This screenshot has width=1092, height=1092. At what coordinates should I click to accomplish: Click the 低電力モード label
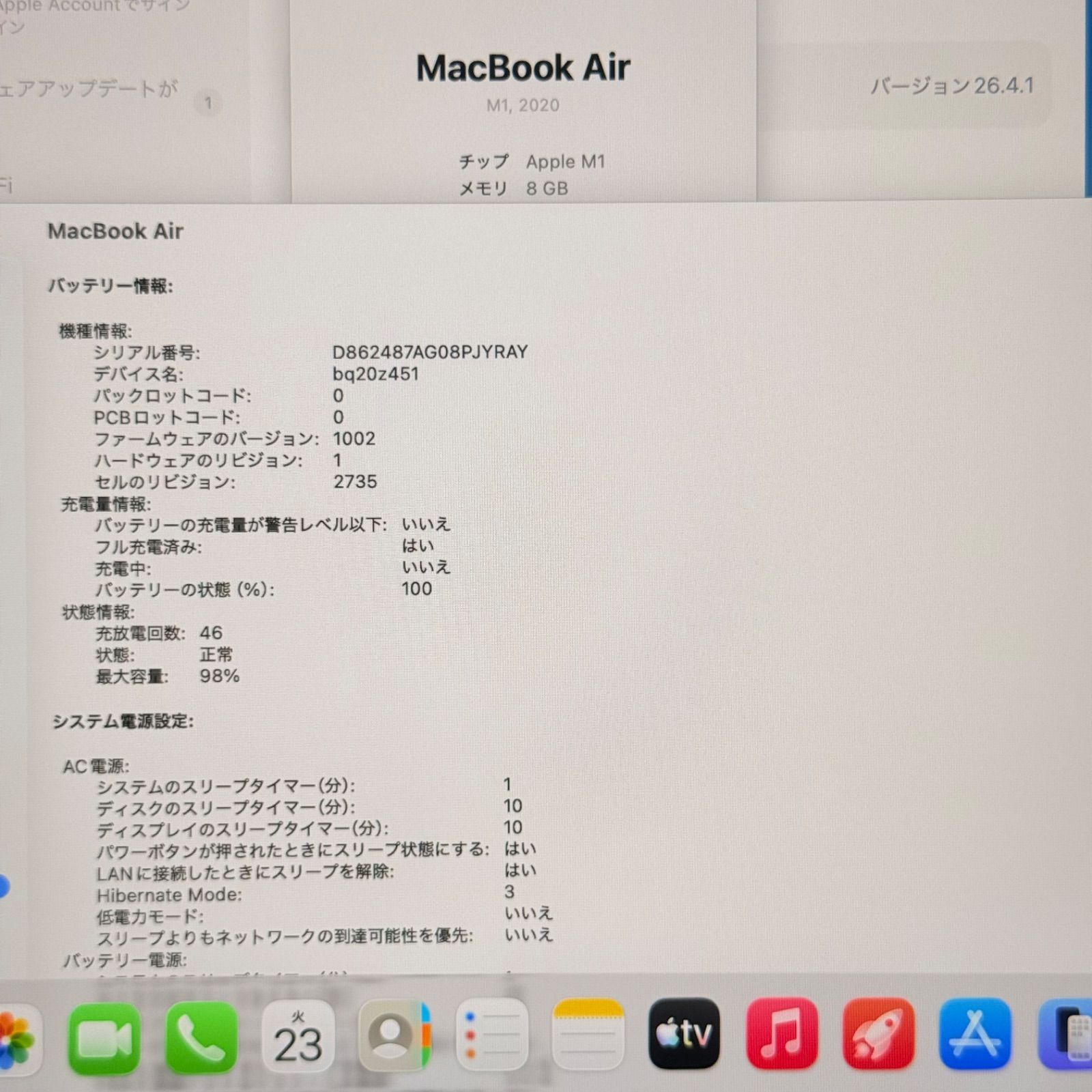click(x=149, y=917)
